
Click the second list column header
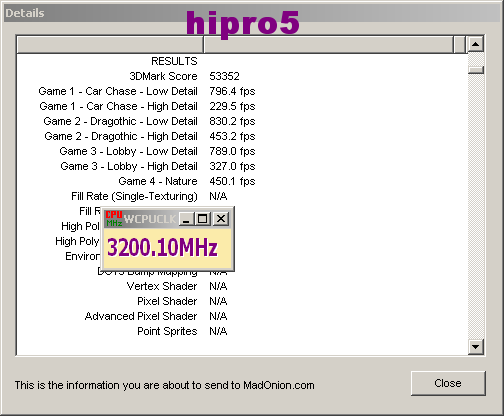pyautogui.click(x=329, y=44)
